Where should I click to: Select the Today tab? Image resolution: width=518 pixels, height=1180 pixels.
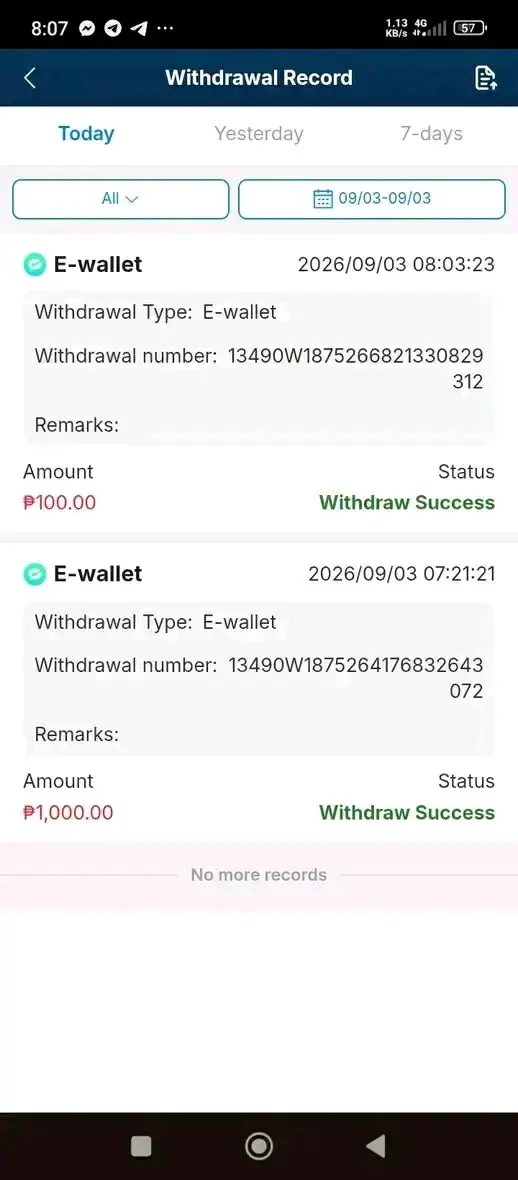tap(87, 134)
